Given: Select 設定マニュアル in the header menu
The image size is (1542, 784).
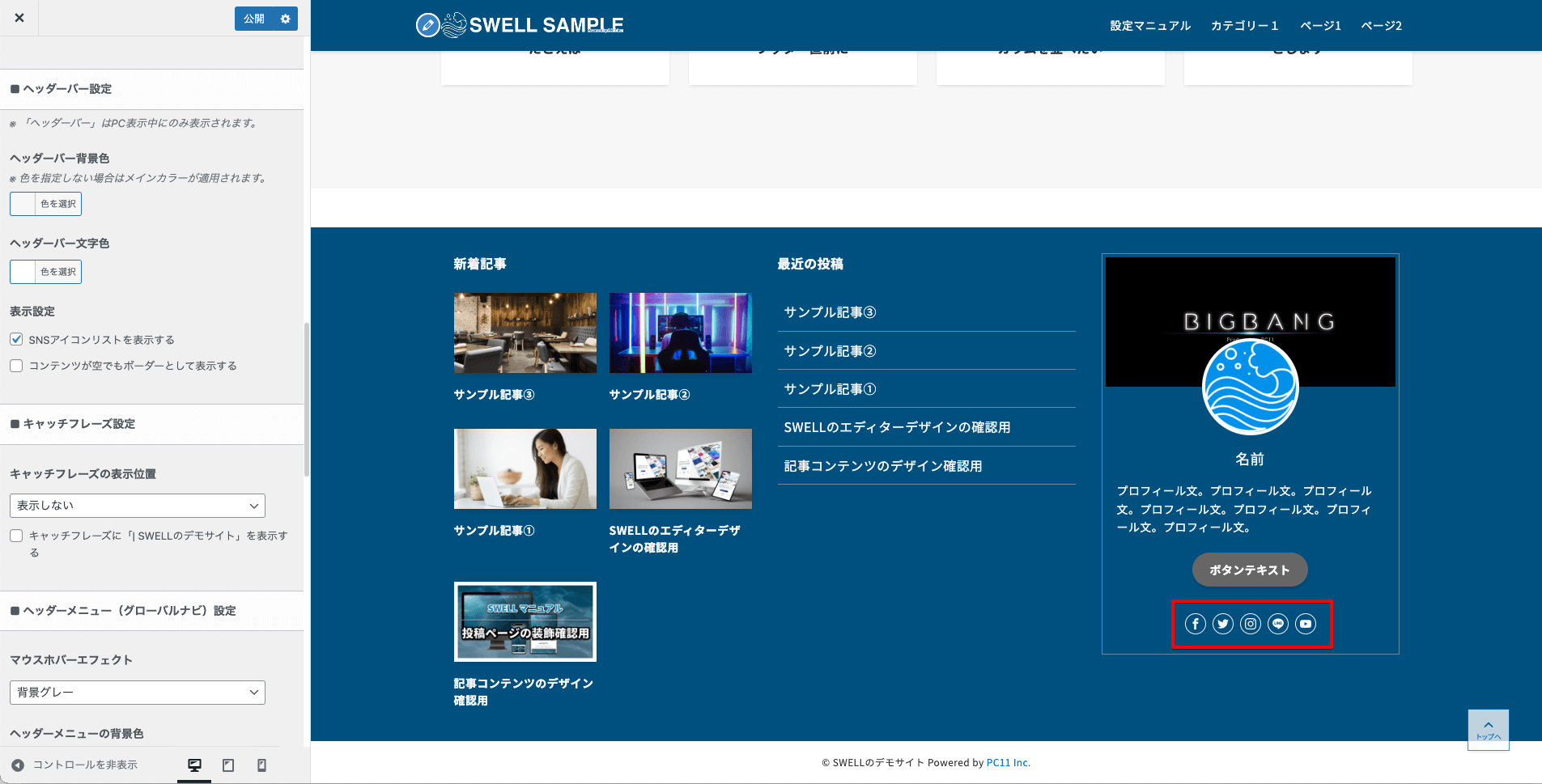Looking at the screenshot, I should pos(1151,25).
